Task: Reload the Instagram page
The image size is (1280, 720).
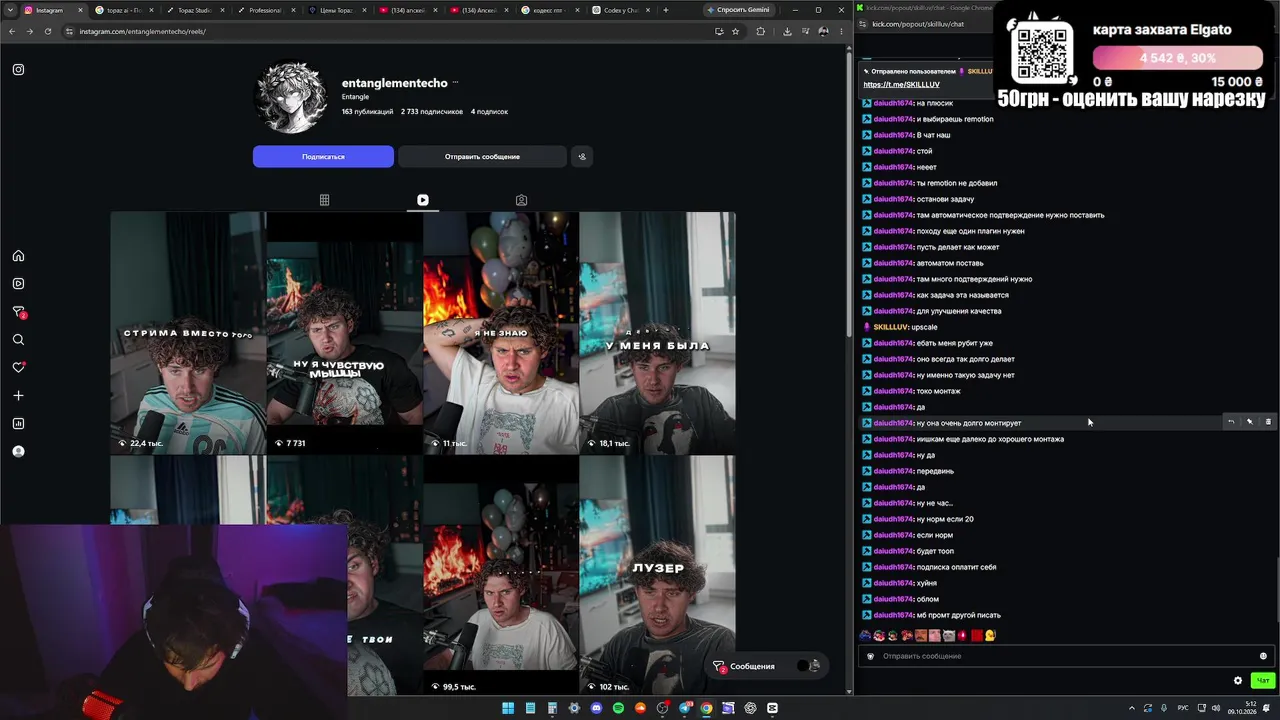Action: pos(47,31)
